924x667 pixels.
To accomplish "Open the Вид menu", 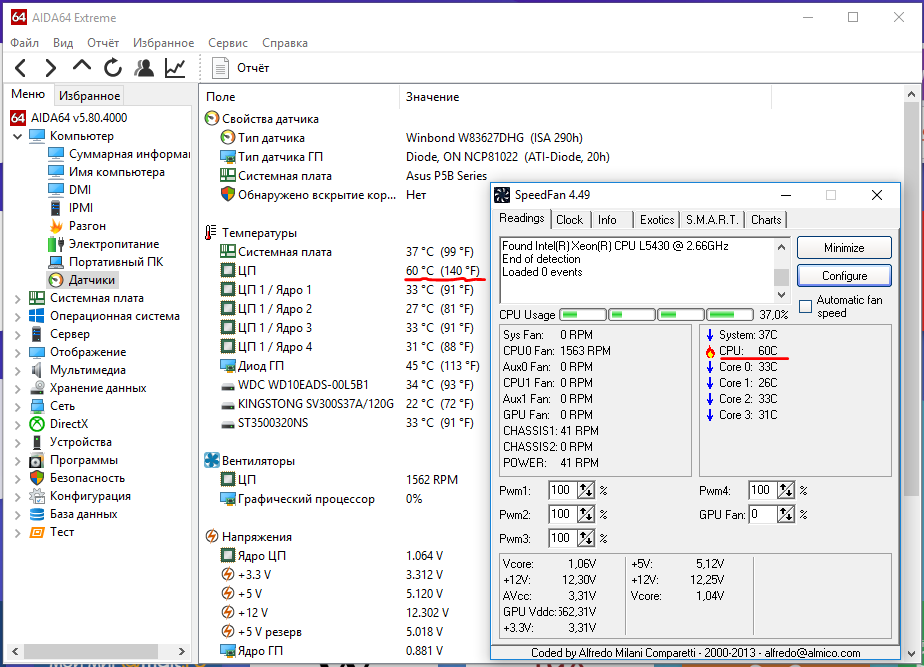I will (63, 43).
